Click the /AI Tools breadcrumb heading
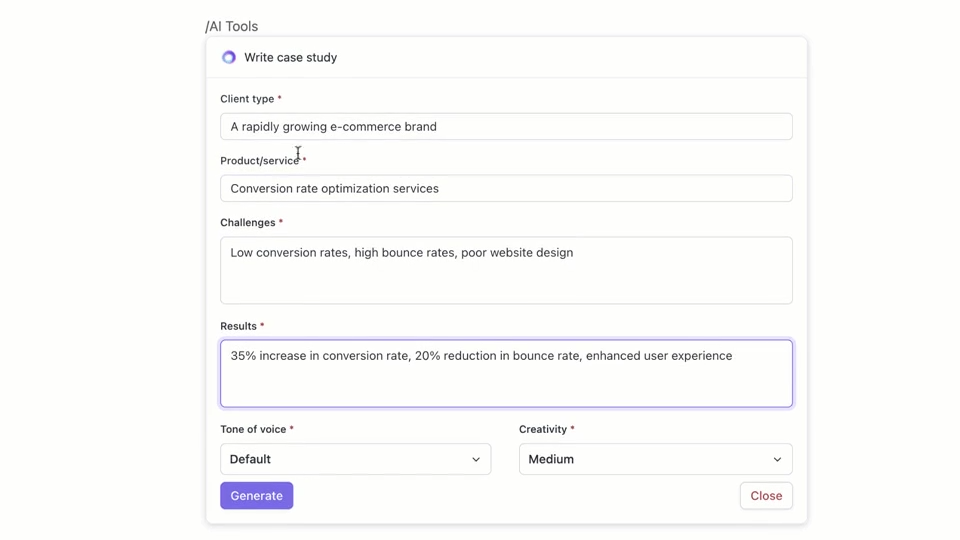Screen dimensions: 960x540 tap(232, 27)
